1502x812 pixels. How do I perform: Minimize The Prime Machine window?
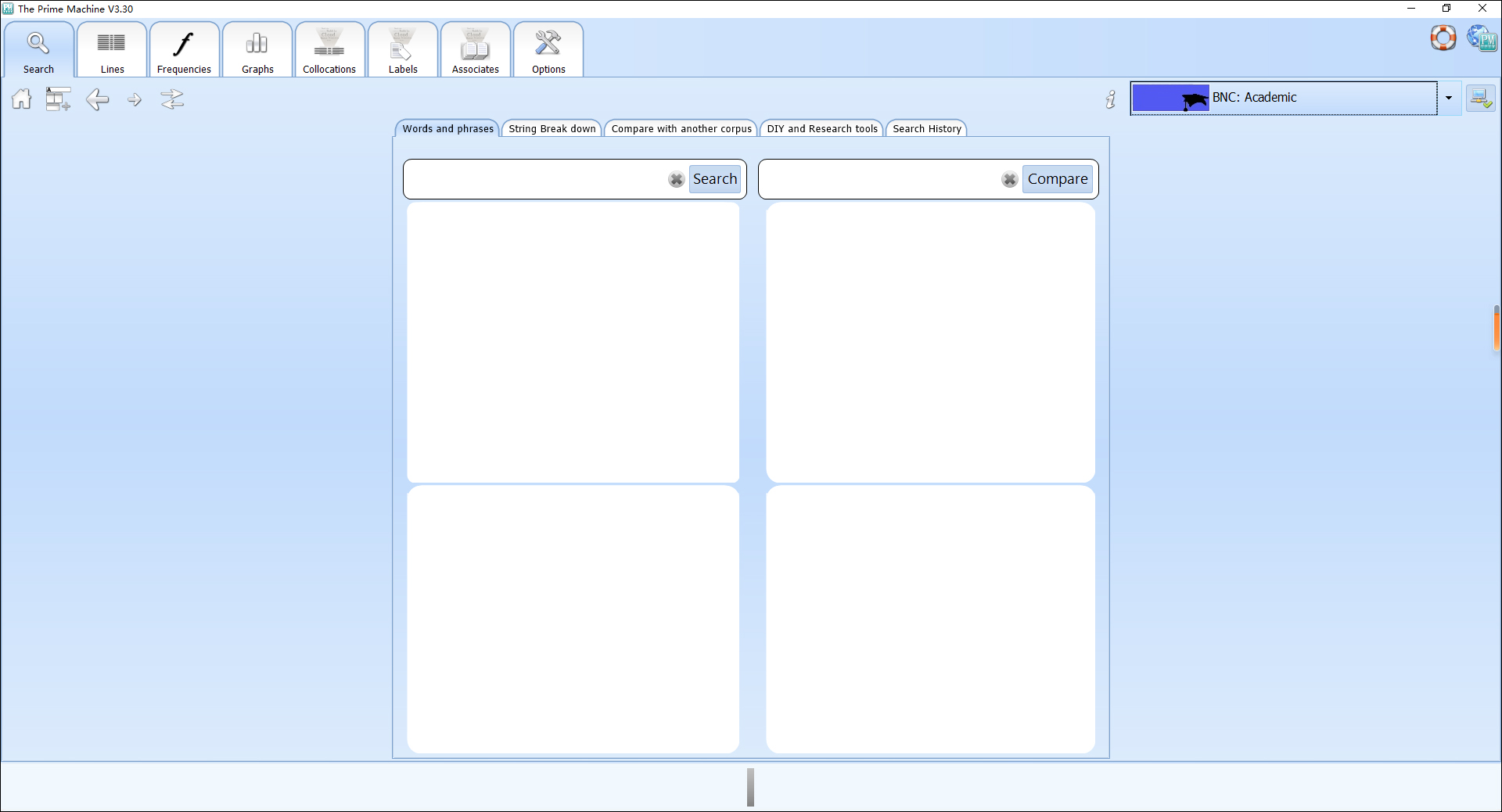point(1411,9)
